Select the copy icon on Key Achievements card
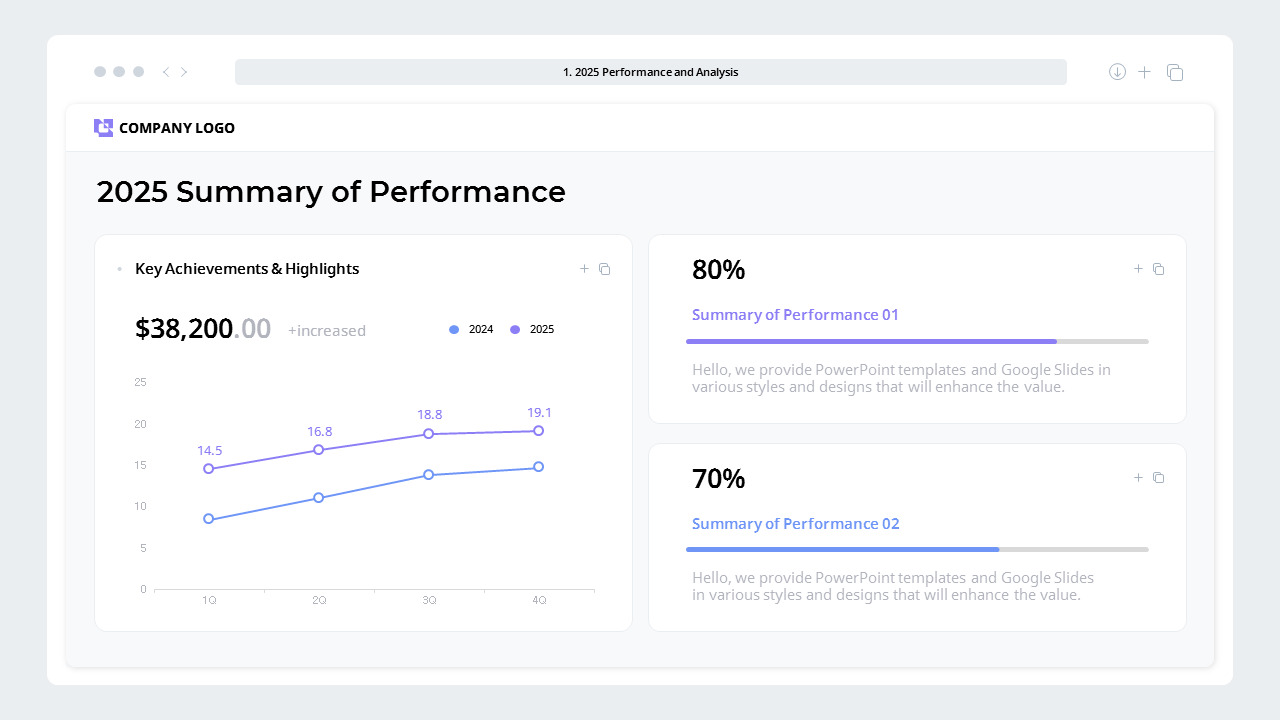 604,268
